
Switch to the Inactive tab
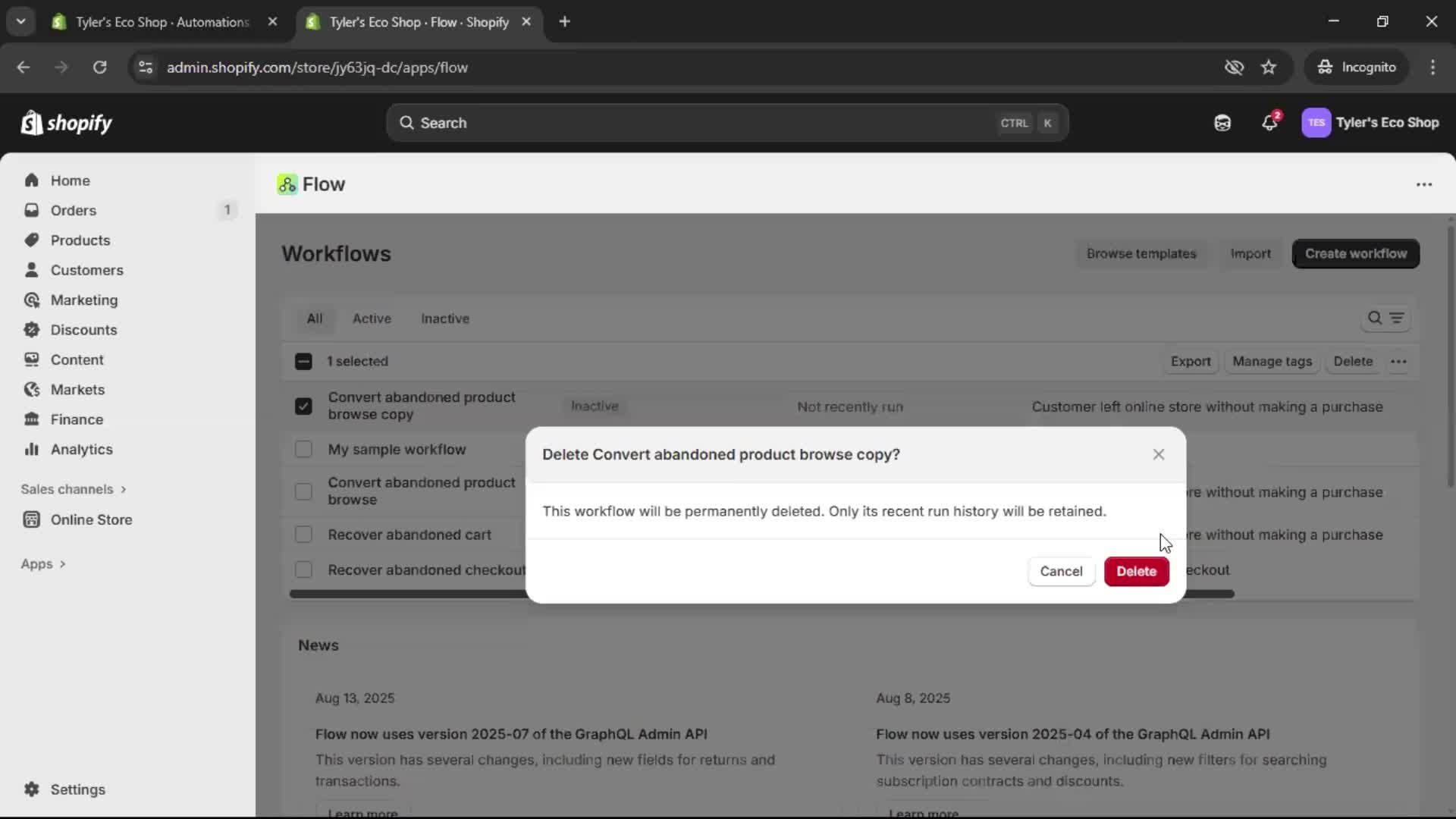(445, 318)
